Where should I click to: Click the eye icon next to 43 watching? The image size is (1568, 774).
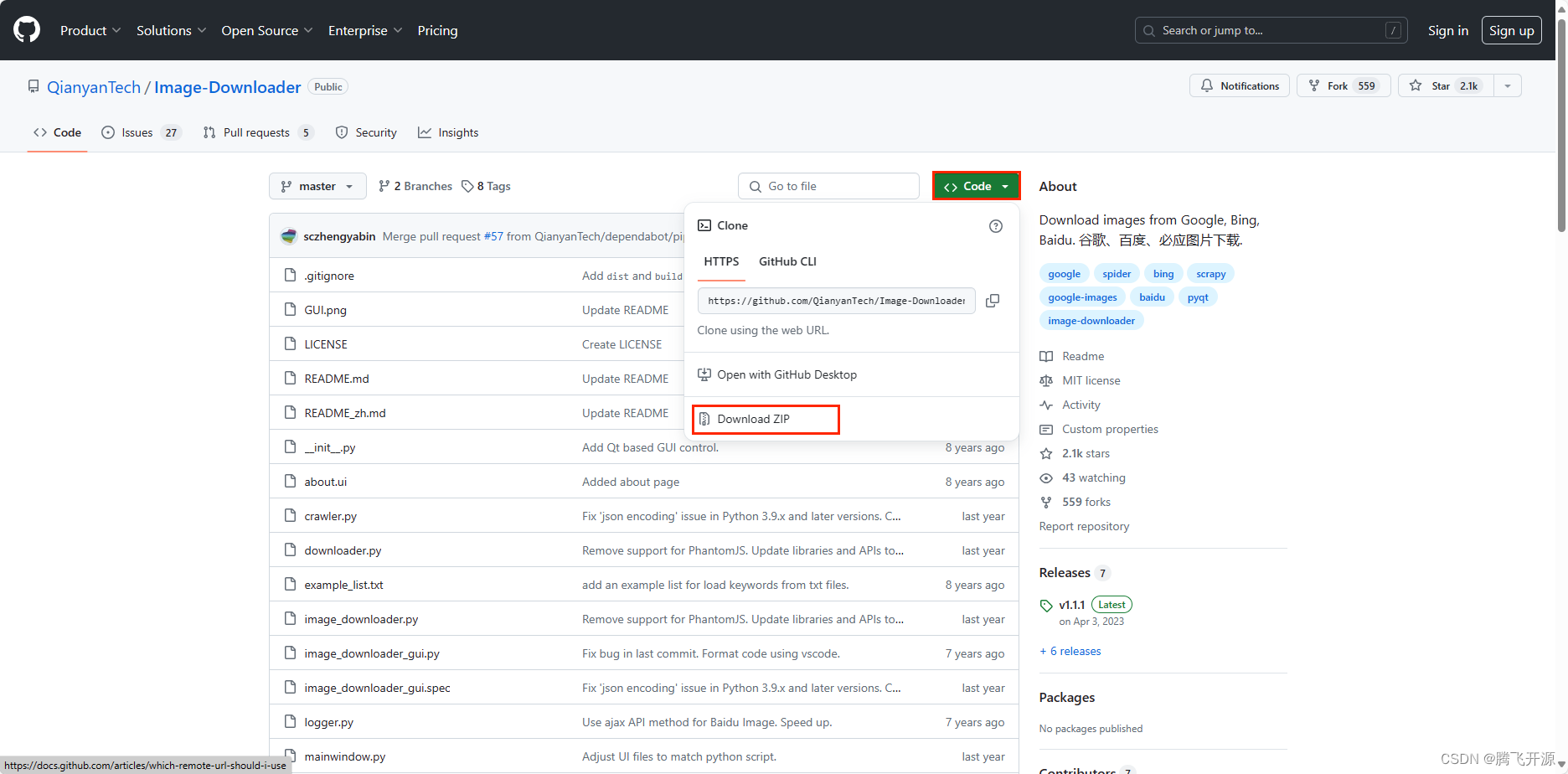1046,477
